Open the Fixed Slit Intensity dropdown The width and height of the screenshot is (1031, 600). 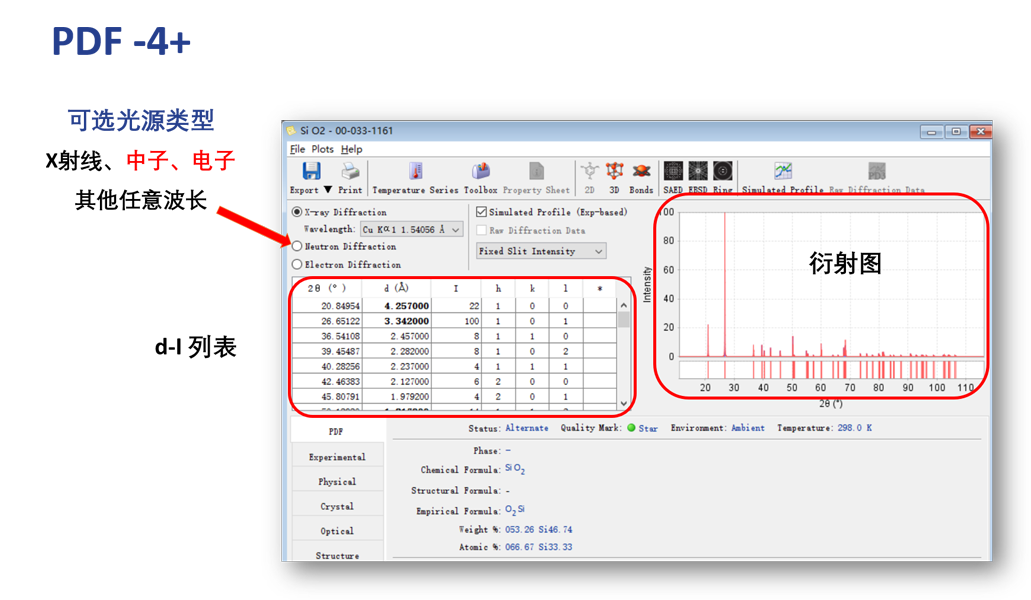(540, 251)
